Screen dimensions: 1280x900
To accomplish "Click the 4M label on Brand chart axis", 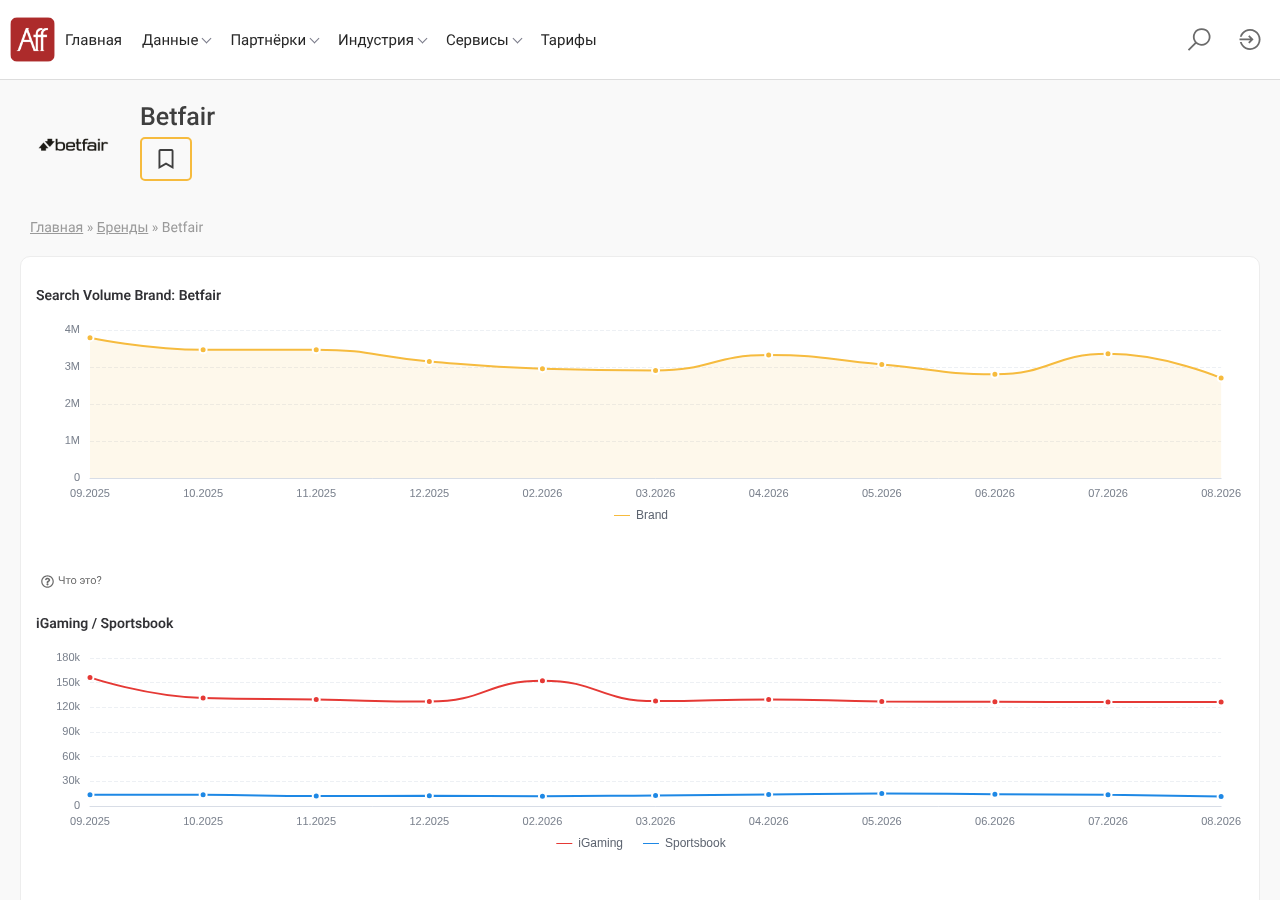I will 72,329.
